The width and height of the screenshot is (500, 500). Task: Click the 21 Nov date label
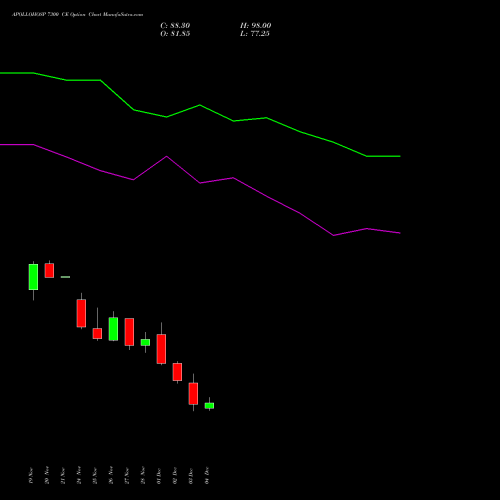(63, 476)
